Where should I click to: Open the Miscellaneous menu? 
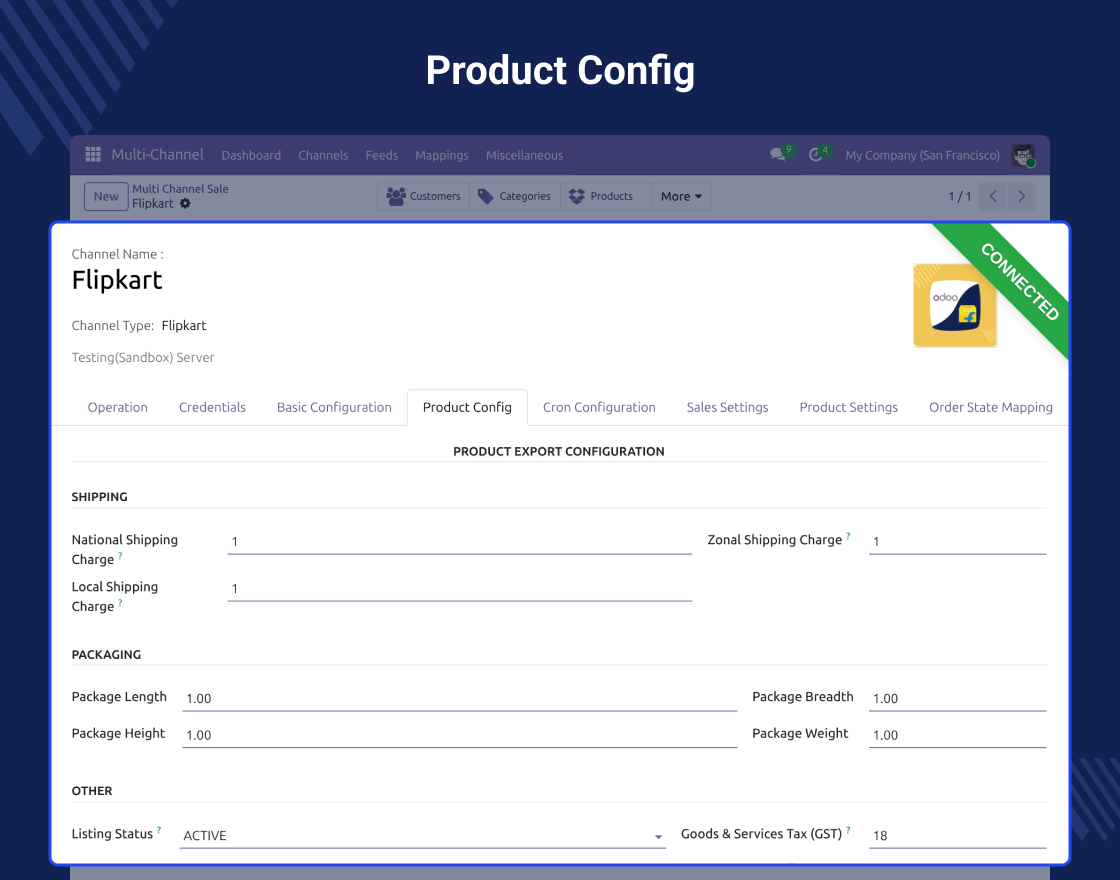pos(524,155)
